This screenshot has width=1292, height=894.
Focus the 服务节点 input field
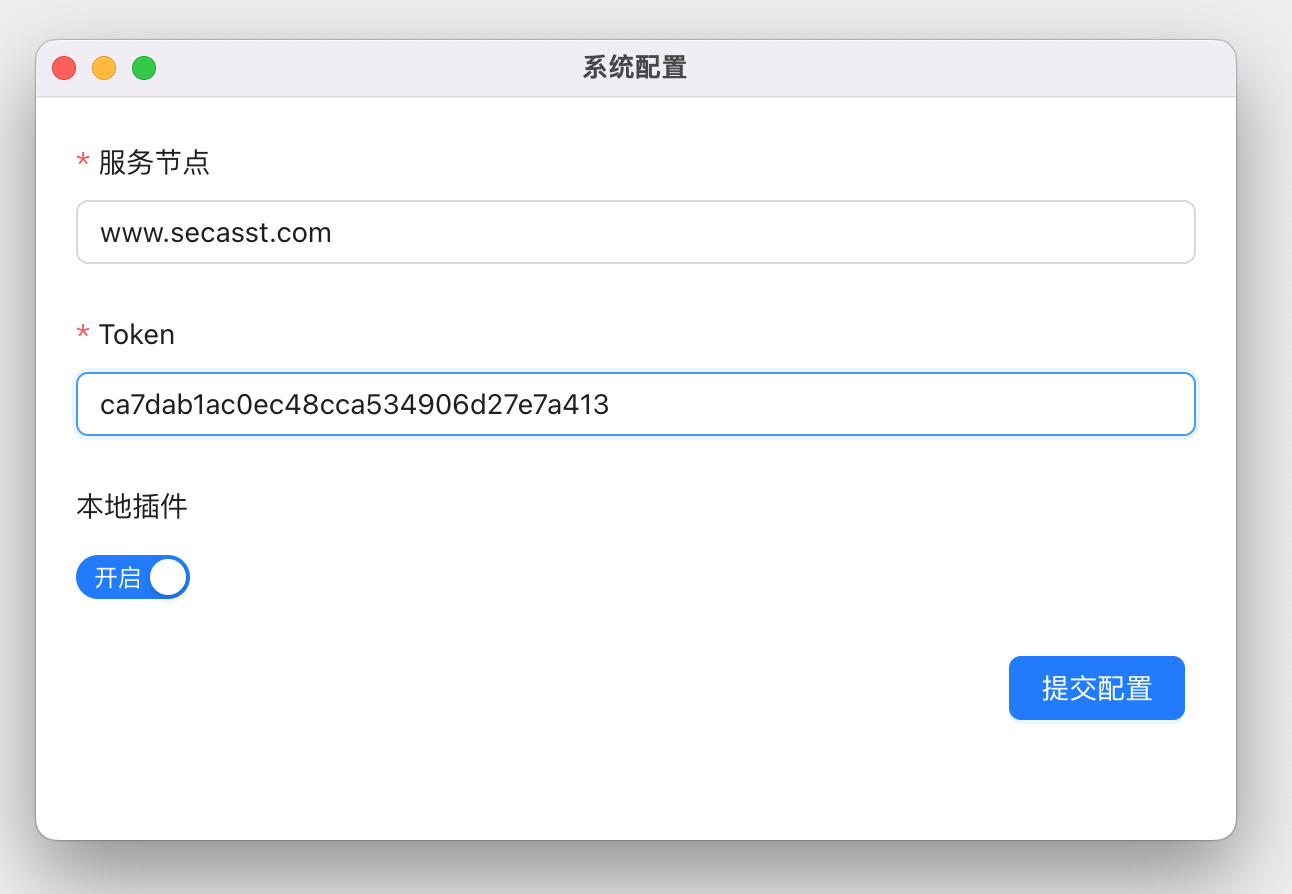[x=760, y=232]
